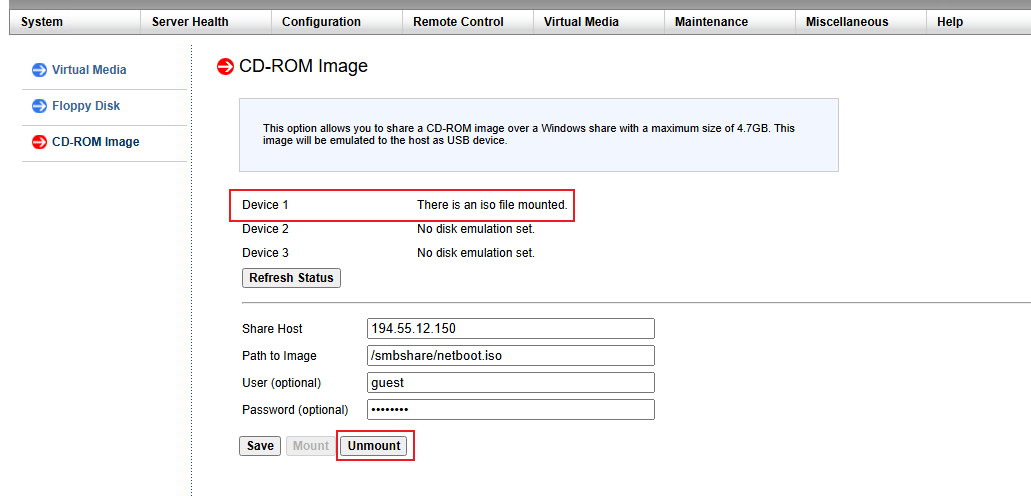This screenshot has width=1031, height=496.
Task: Open the Configuration menu
Action: click(x=321, y=22)
